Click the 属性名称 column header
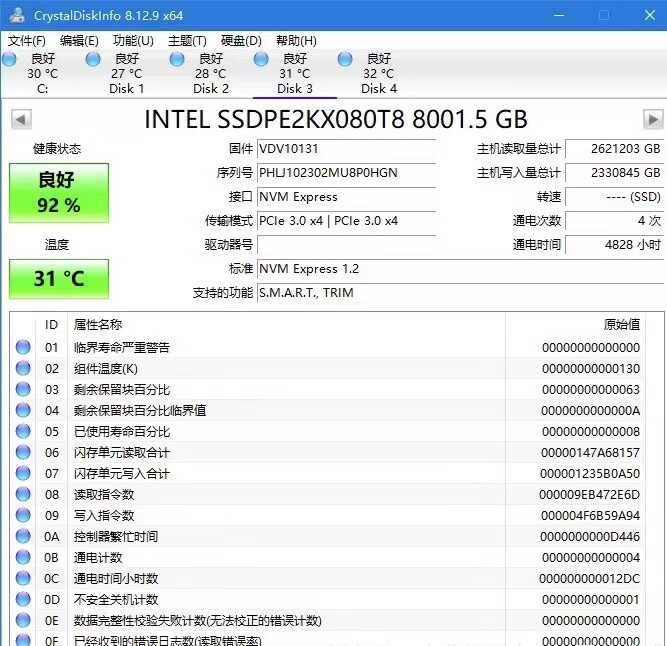This screenshot has height=646, width=667. click(x=286, y=324)
